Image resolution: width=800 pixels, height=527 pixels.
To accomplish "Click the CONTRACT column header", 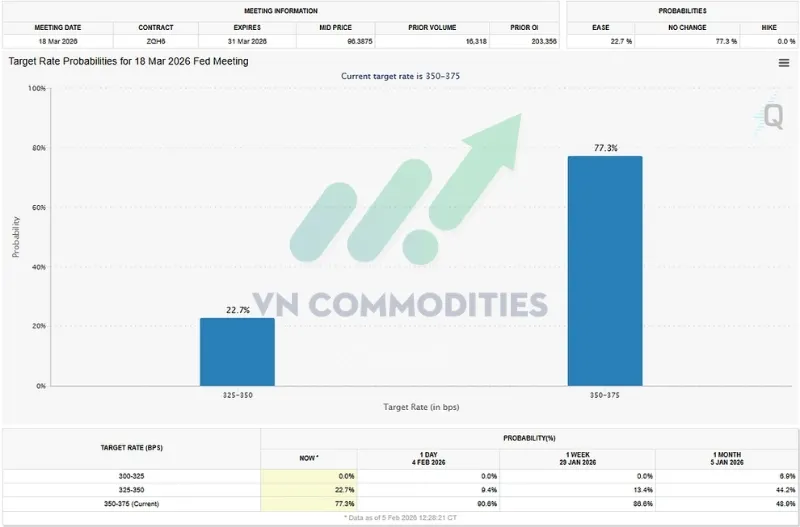I will click(x=157, y=27).
